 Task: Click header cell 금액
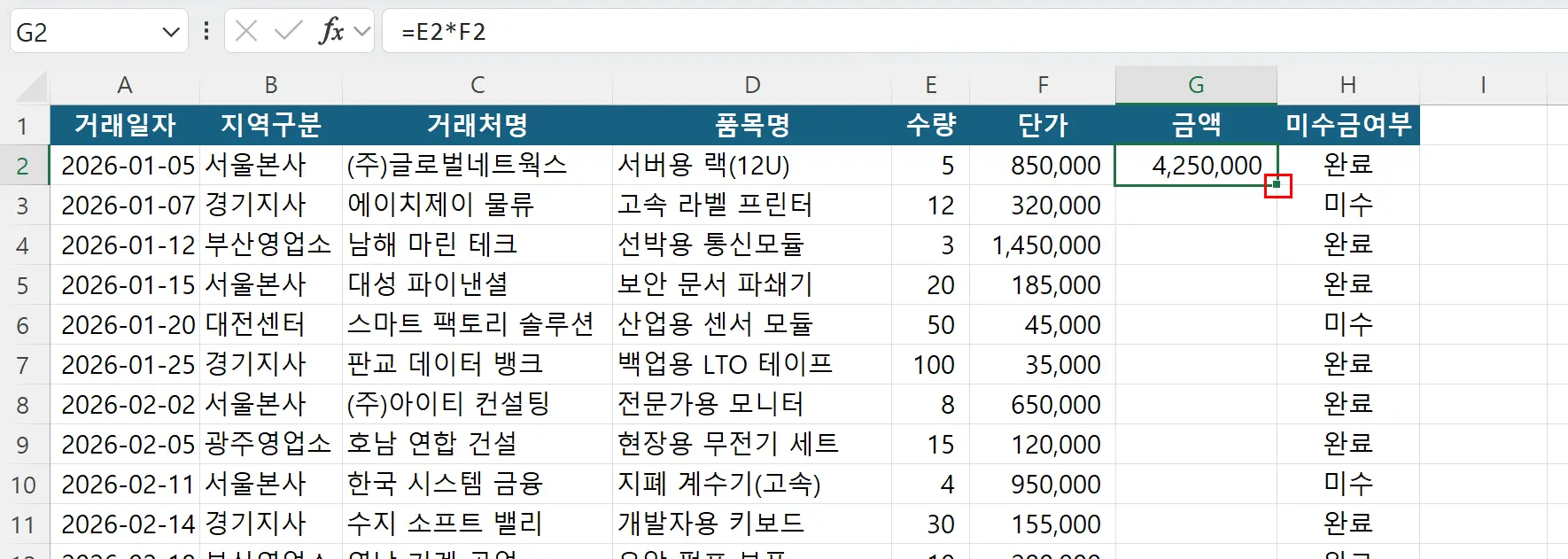(x=1196, y=125)
